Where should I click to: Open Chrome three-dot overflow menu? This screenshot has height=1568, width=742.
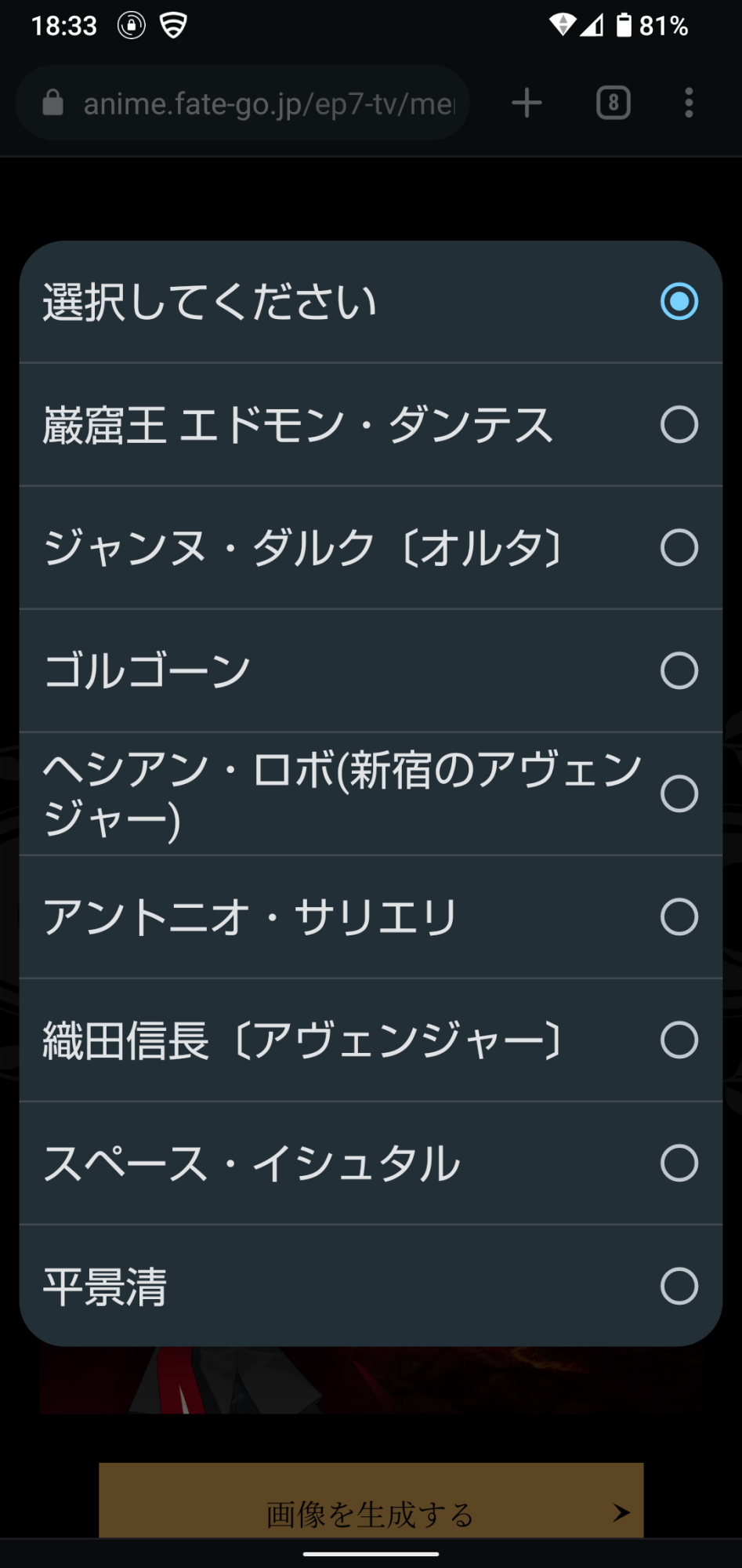(689, 103)
